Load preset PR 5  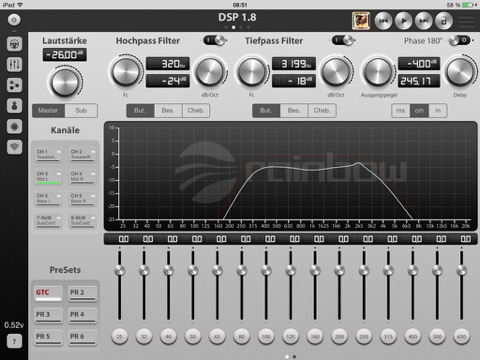point(49,338)
